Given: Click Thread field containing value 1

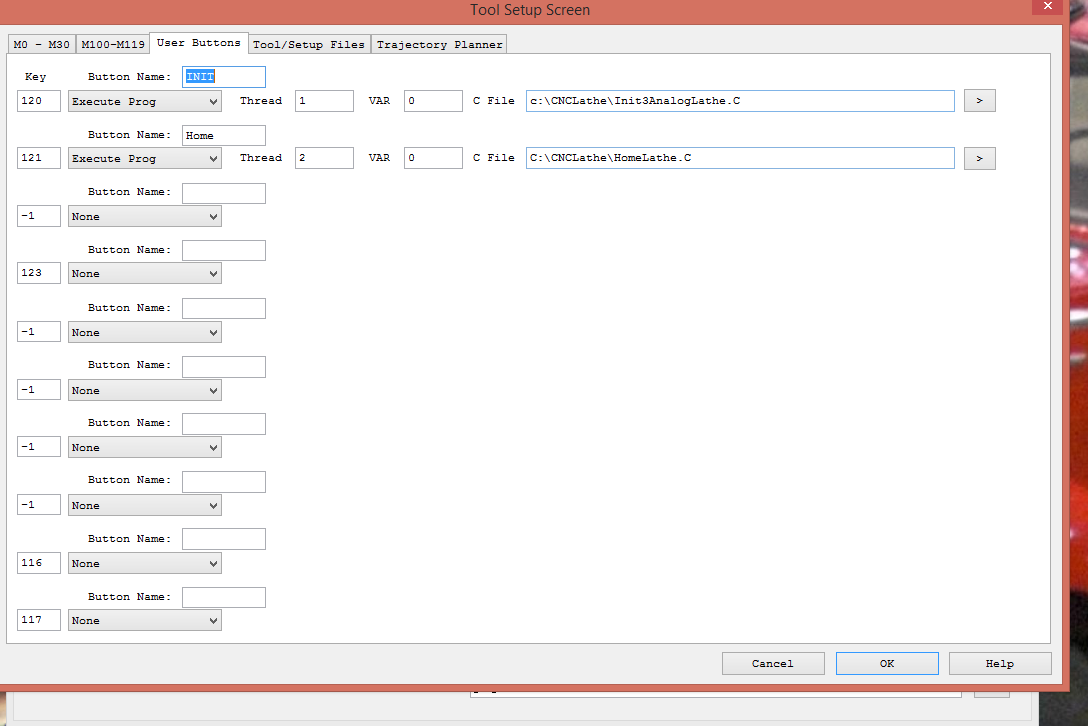Looking at the screenshot, I should (x=323, y=101).
